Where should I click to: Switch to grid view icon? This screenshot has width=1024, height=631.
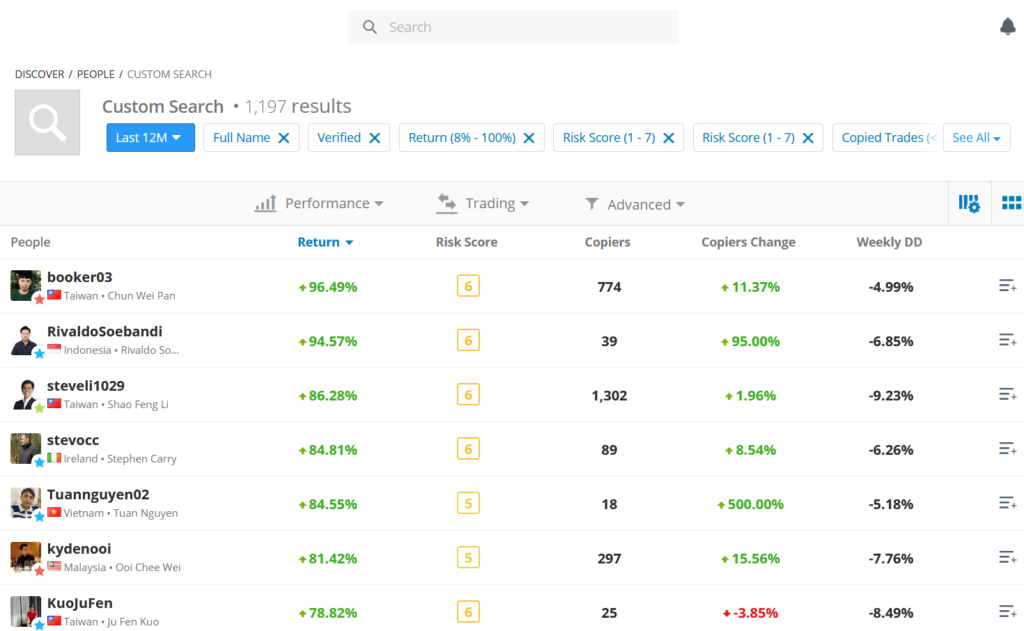pos(1011,203)
